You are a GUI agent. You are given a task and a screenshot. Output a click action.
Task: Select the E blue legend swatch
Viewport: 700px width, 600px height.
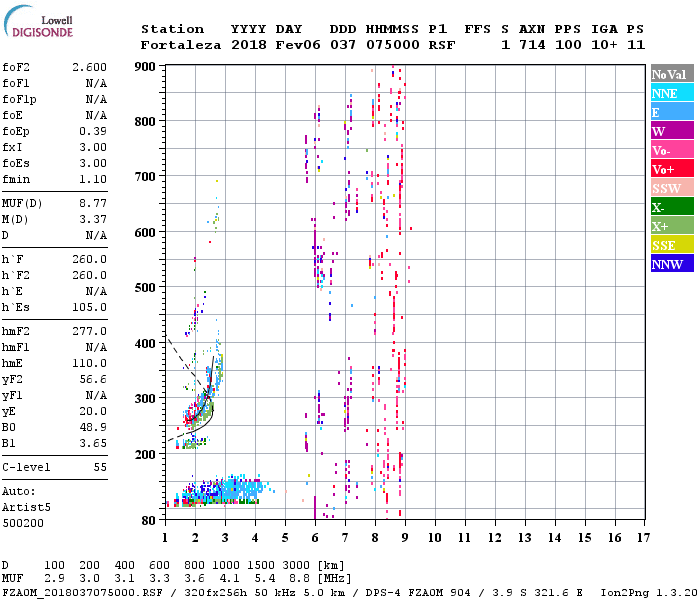[672, 112]
